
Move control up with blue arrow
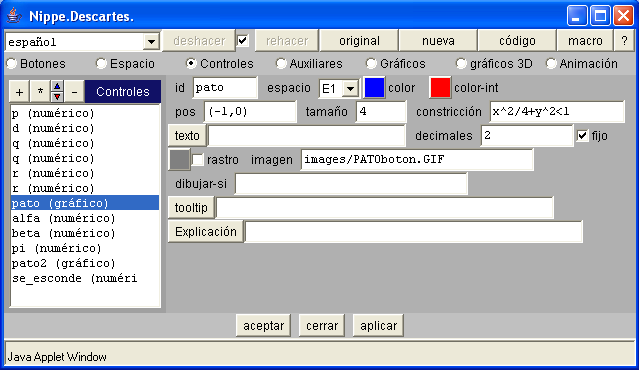click(57, 86)
